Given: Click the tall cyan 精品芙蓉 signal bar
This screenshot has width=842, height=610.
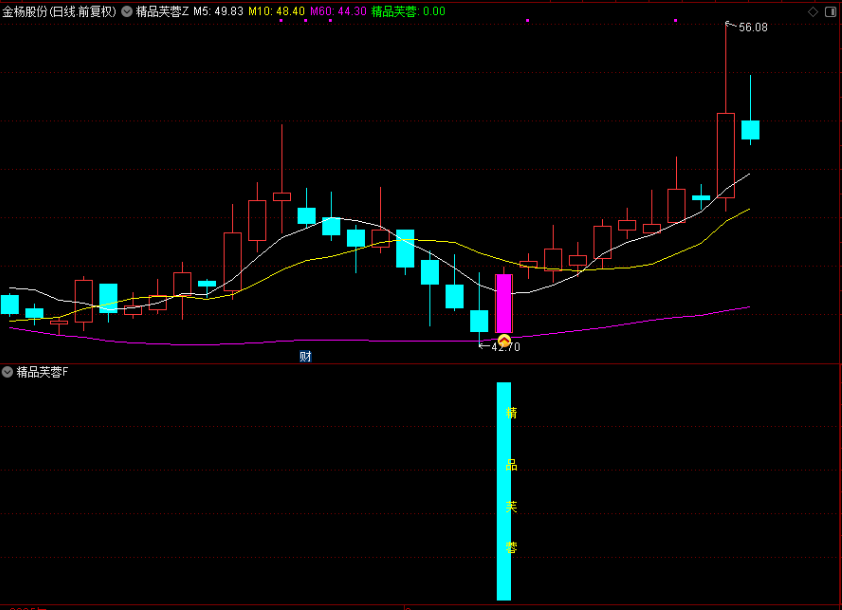Looking at the screenshot, I should pyautogui.click(x=504, y=490).
